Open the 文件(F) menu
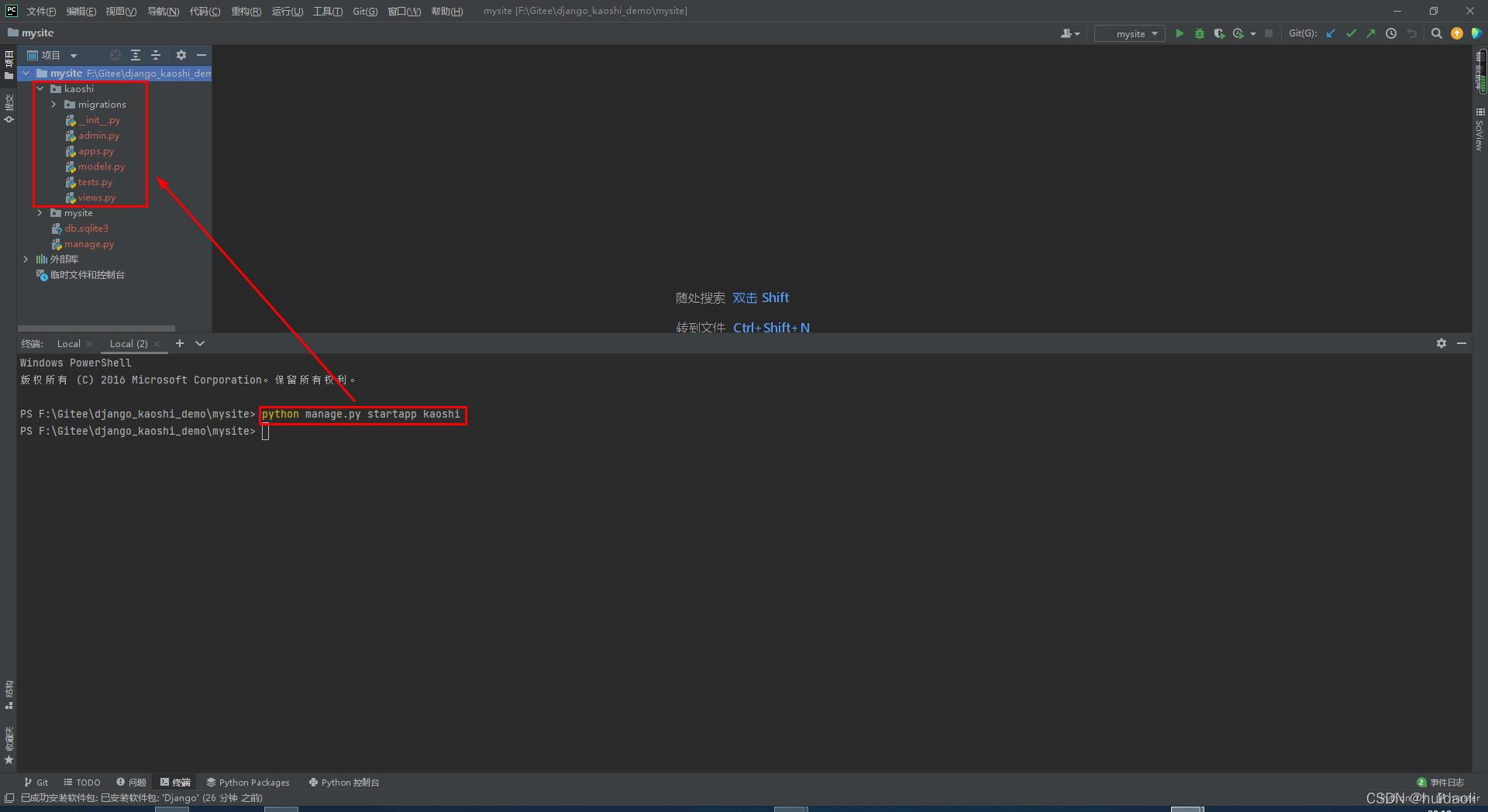 41,11
